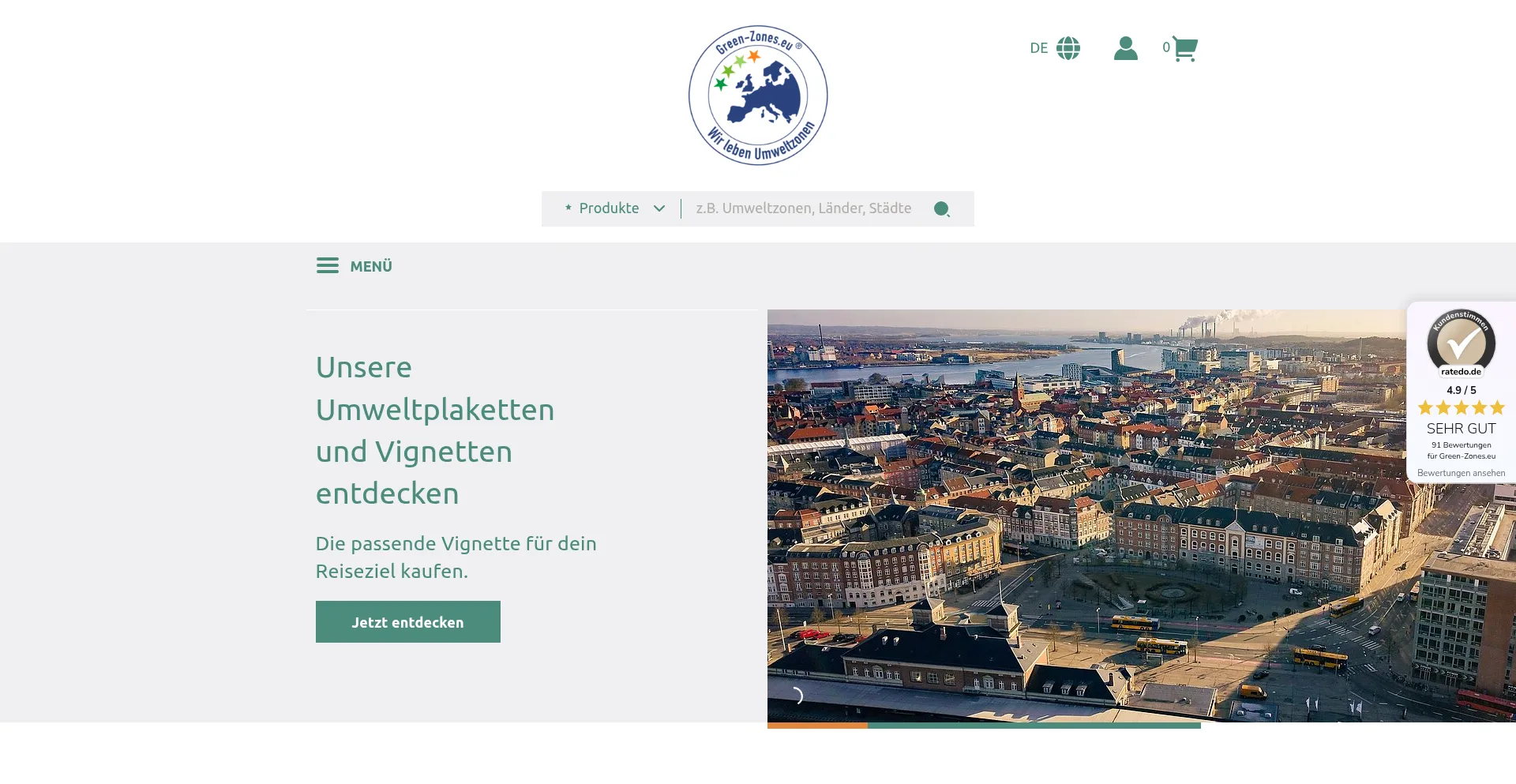The height and width of the screenshot is (784, 1516).
Task: Open the MENÜ navigation label
Action: point(371,266)
